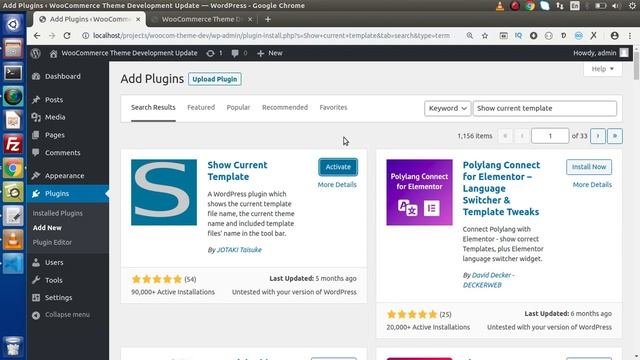Switch to the Featured tab
Image resolution: width=640 pixels, height=360 pixels.
coord(201,107)
